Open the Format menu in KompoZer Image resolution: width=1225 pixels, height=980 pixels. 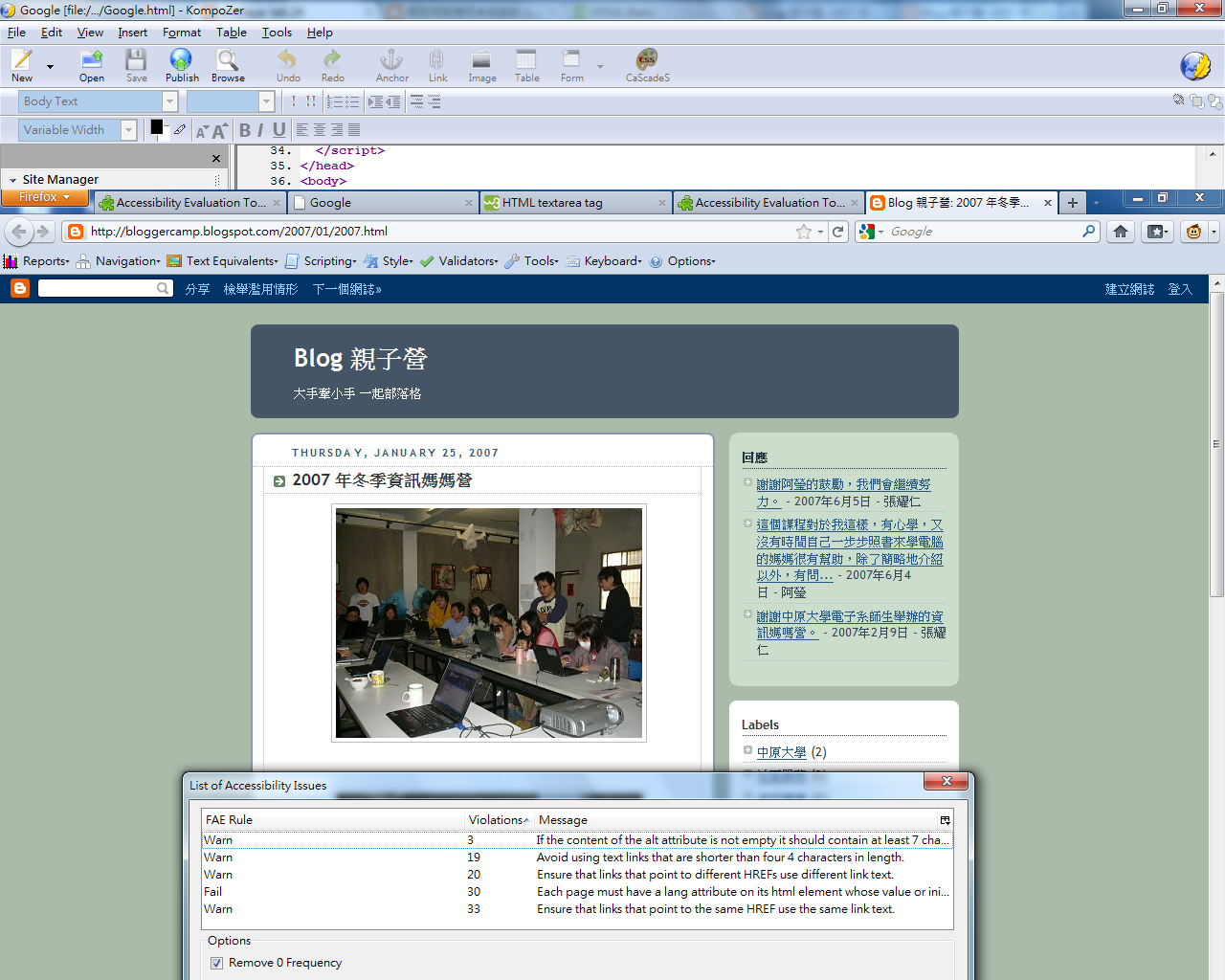[x=182, y=33]
